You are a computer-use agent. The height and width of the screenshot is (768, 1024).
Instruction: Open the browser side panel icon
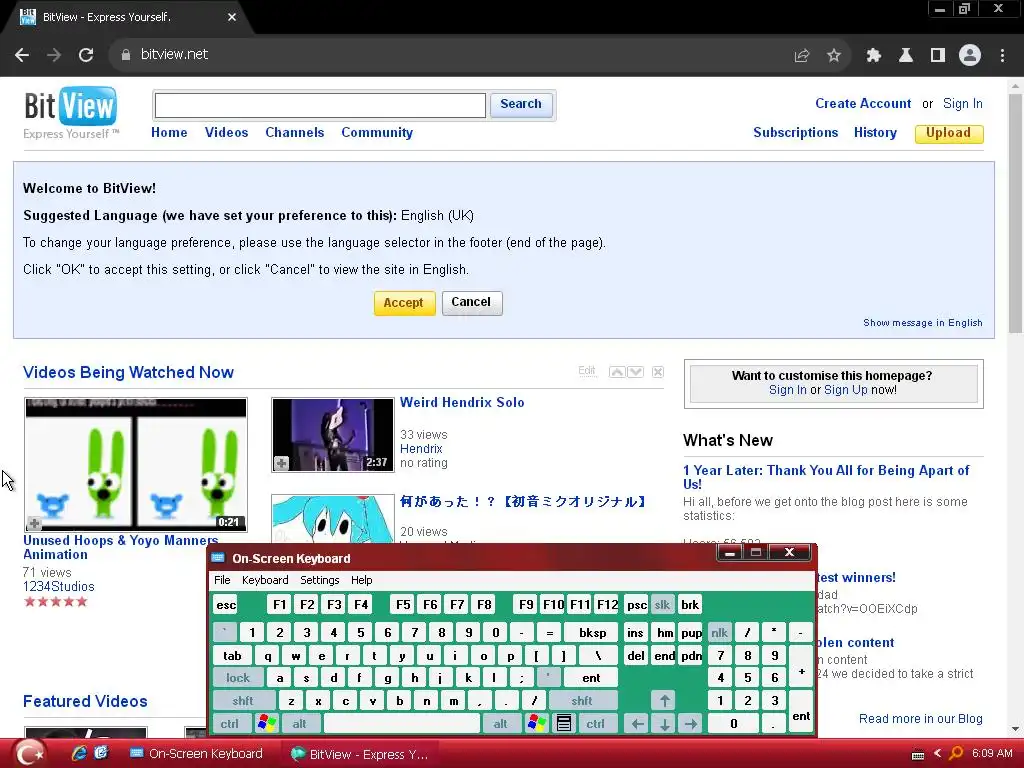(x=938, y=56)
